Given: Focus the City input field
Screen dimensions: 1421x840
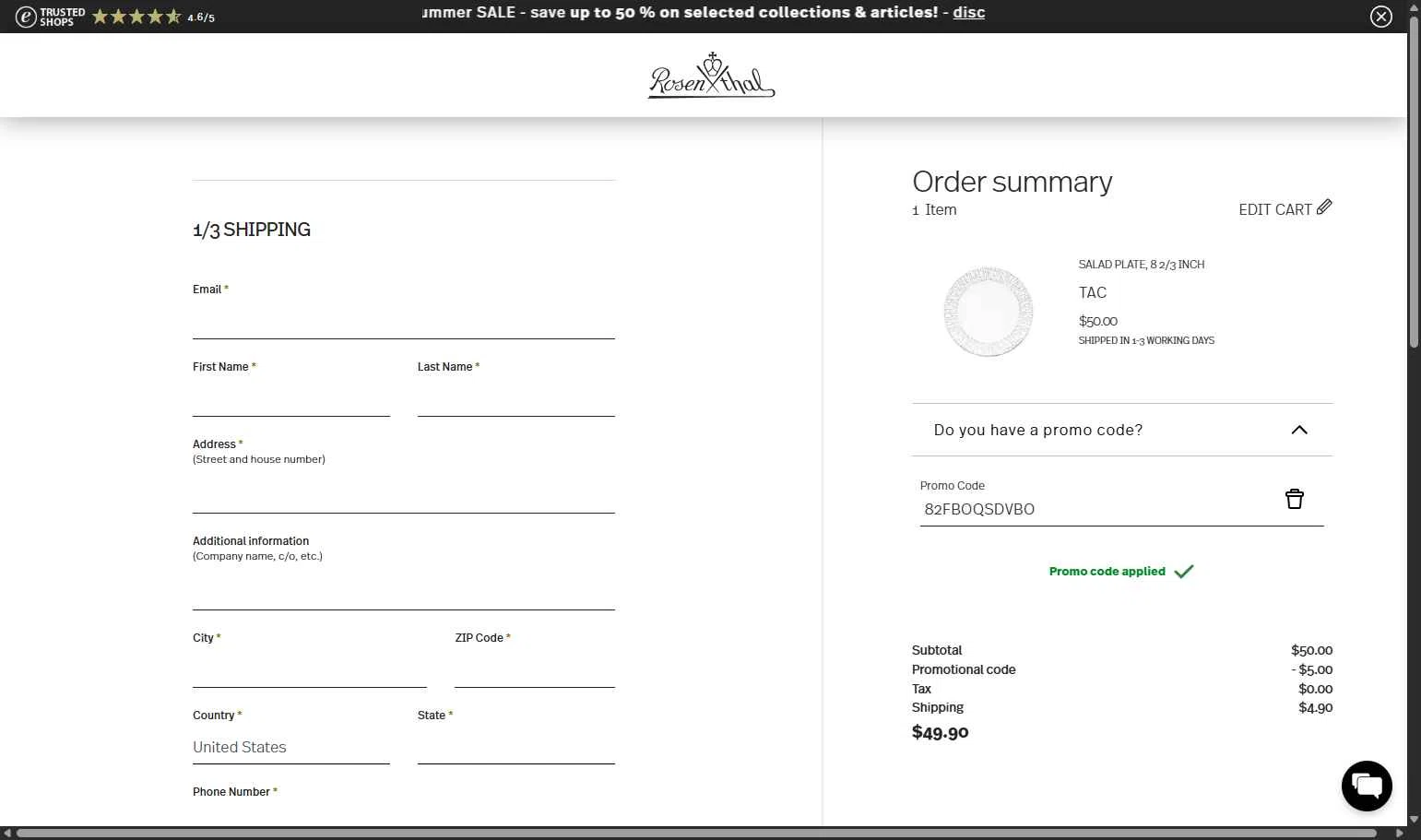Looking at the screenshot, I should click(310, 668).
